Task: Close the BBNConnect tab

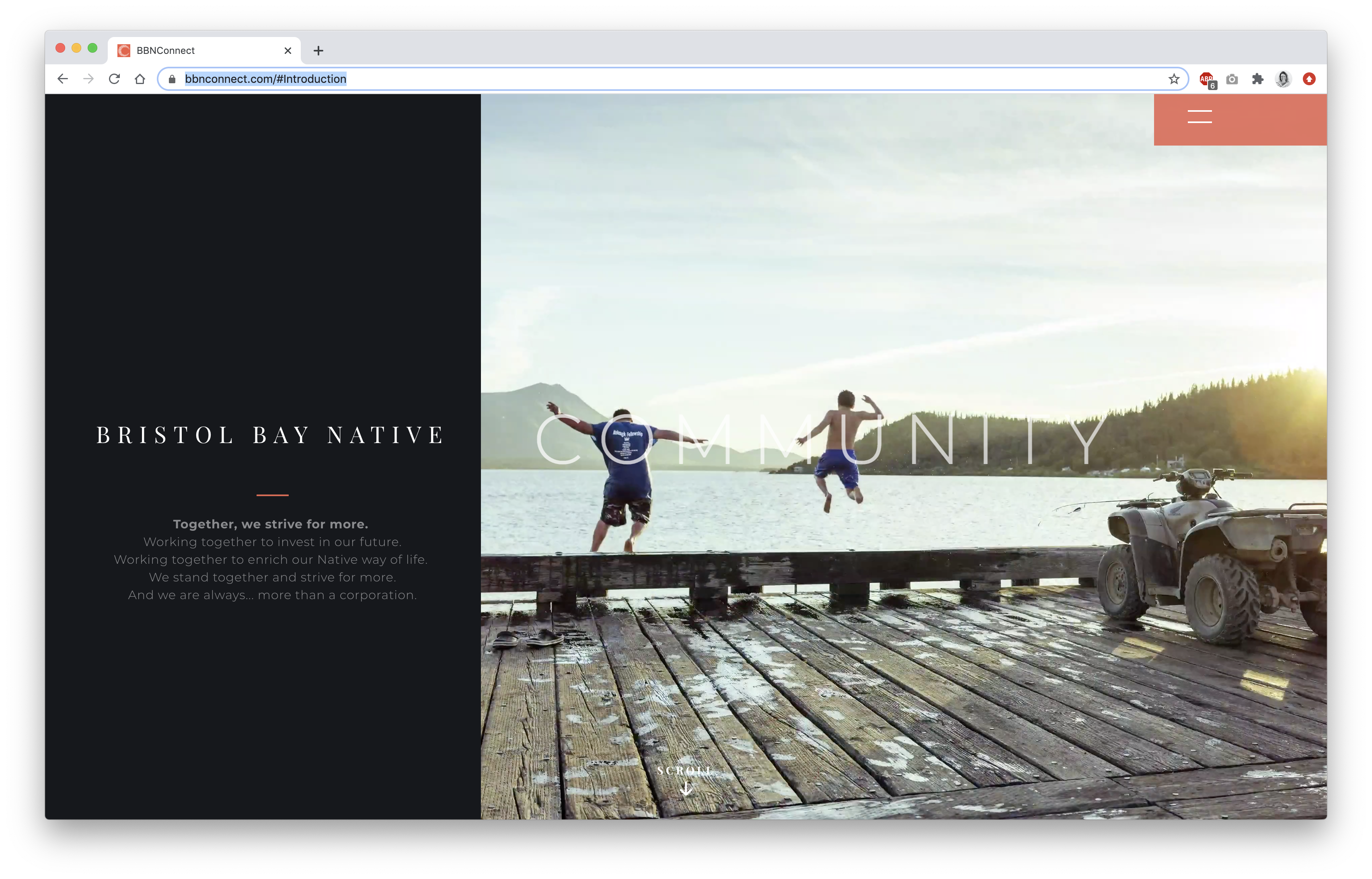Action: pyautogui.click(x=288, y=51)
